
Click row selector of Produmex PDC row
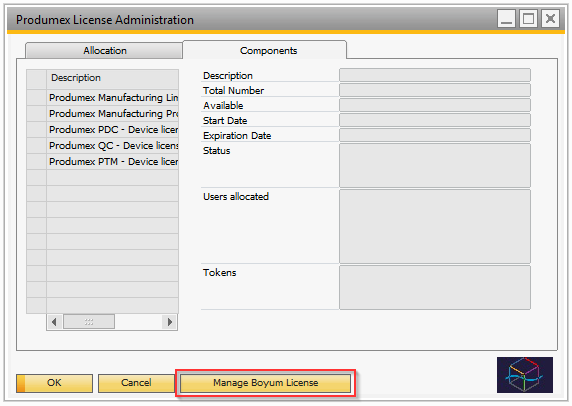coord(36,130)
